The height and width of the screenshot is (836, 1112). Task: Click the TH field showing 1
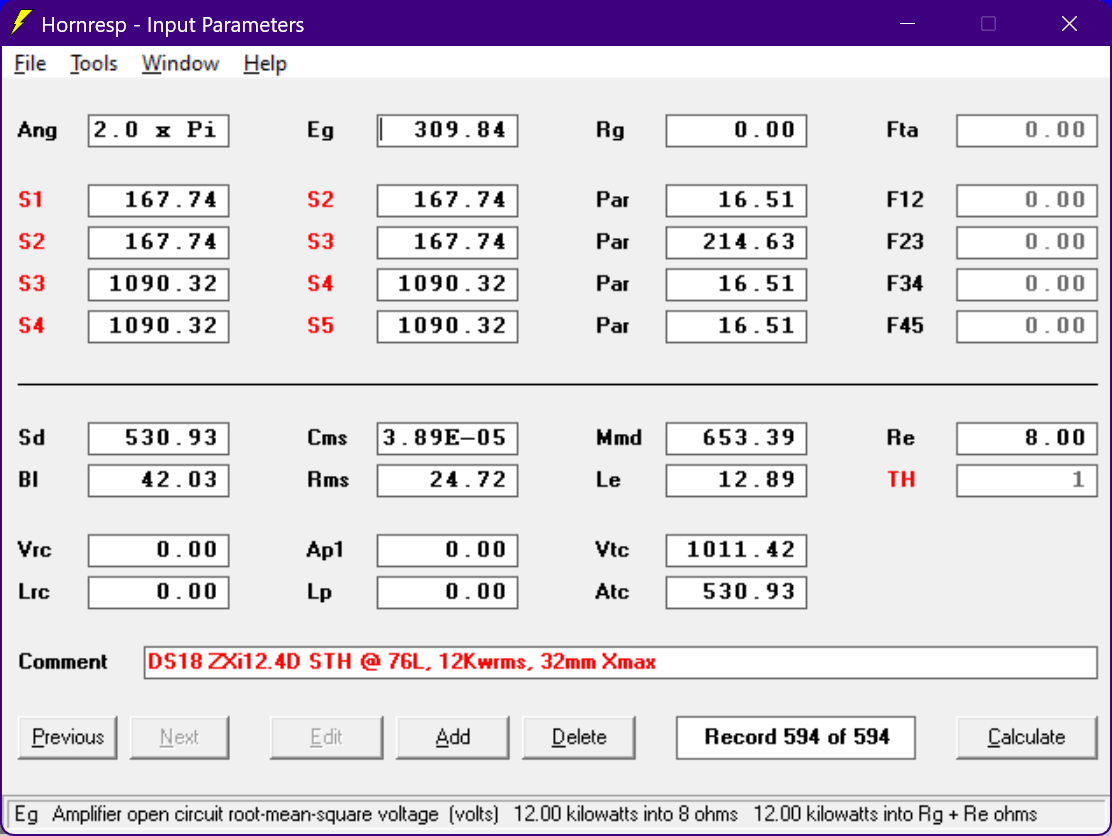coord(1026,480)
